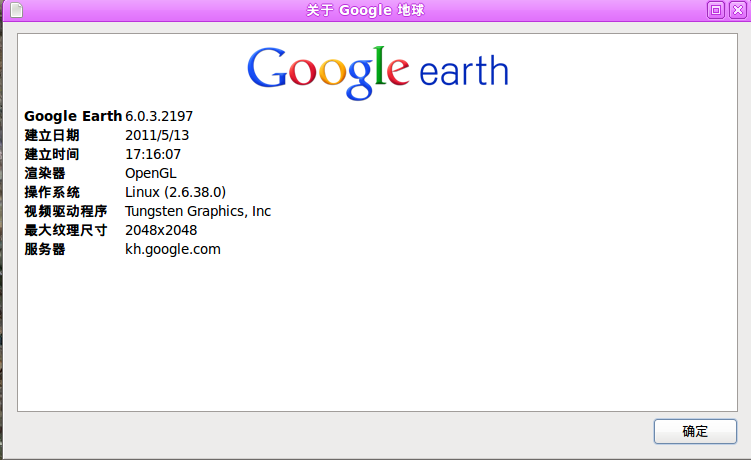Click the 渲染器 label

(45, 173)
